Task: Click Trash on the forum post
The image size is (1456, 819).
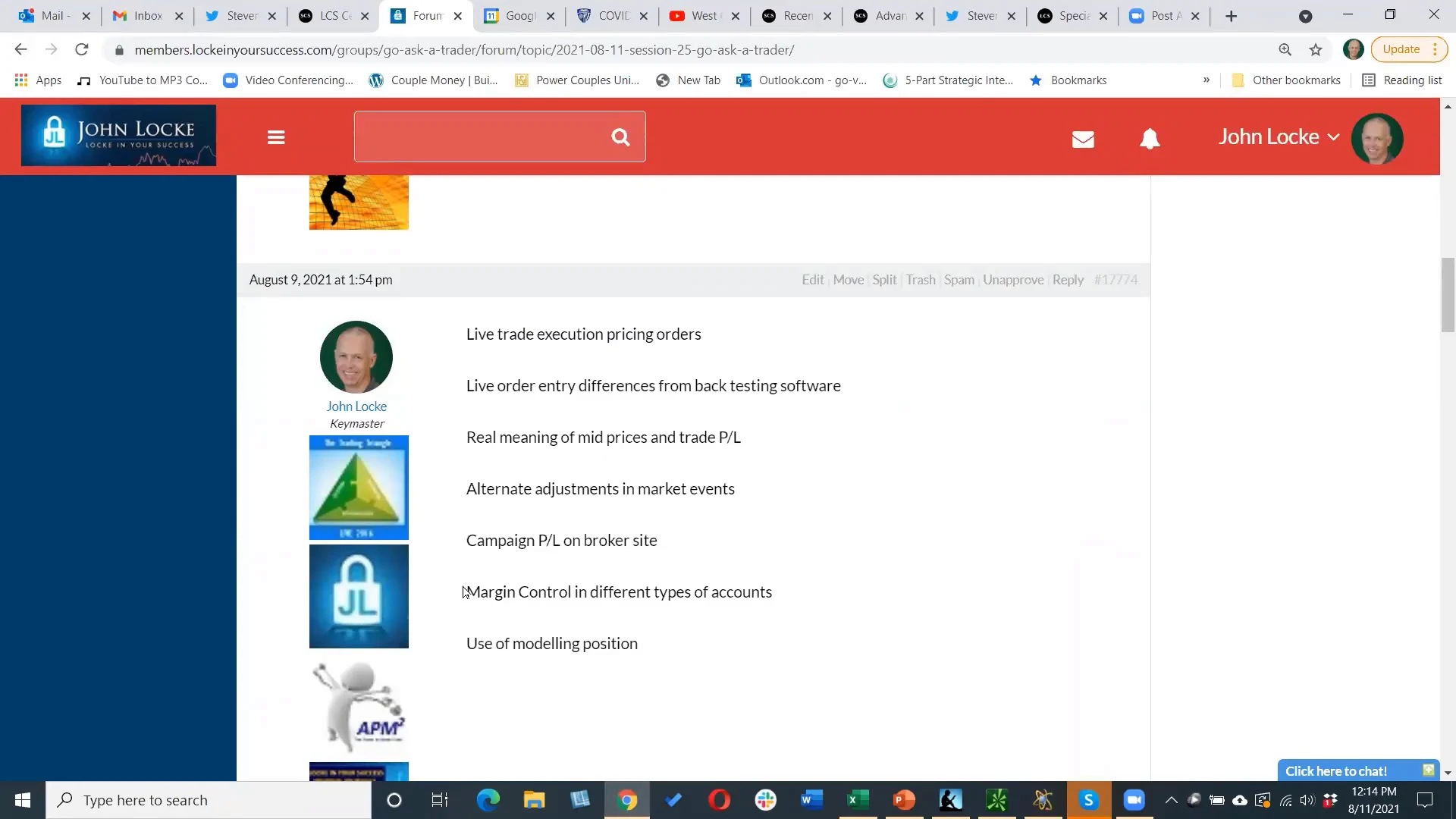Action: [921, 280]
